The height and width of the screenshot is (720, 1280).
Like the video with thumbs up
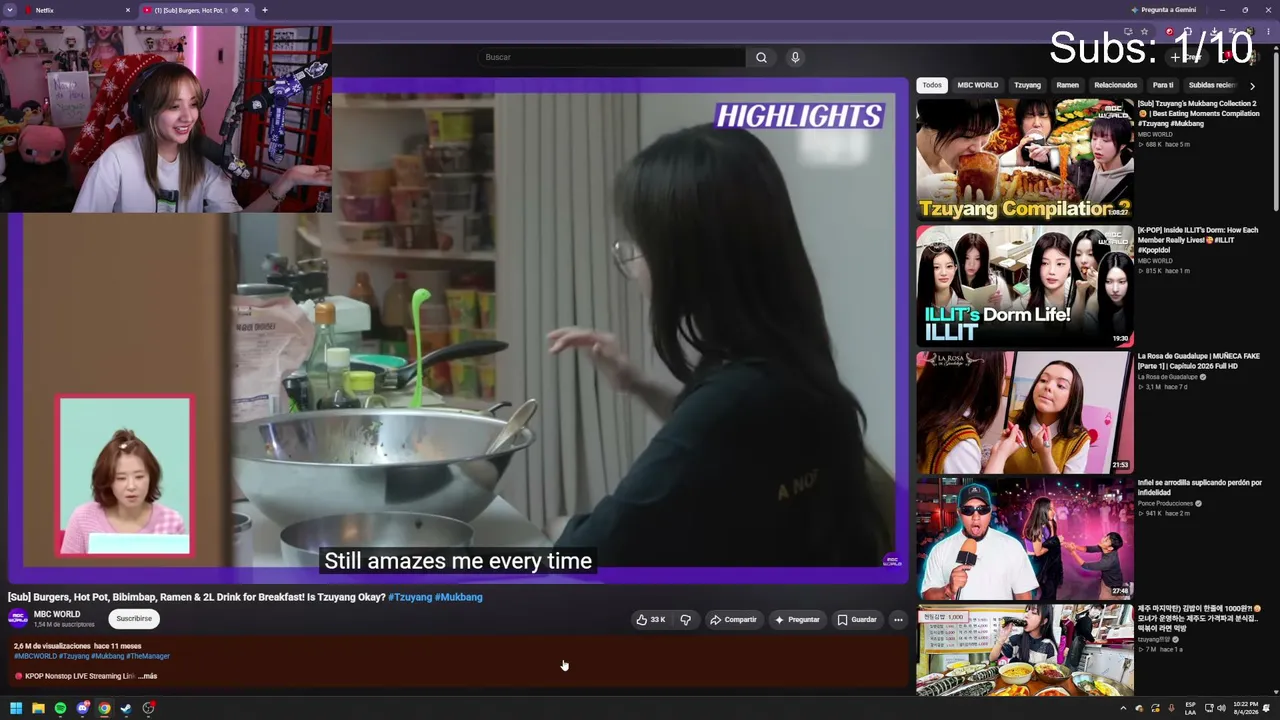(x=650, y=620)
